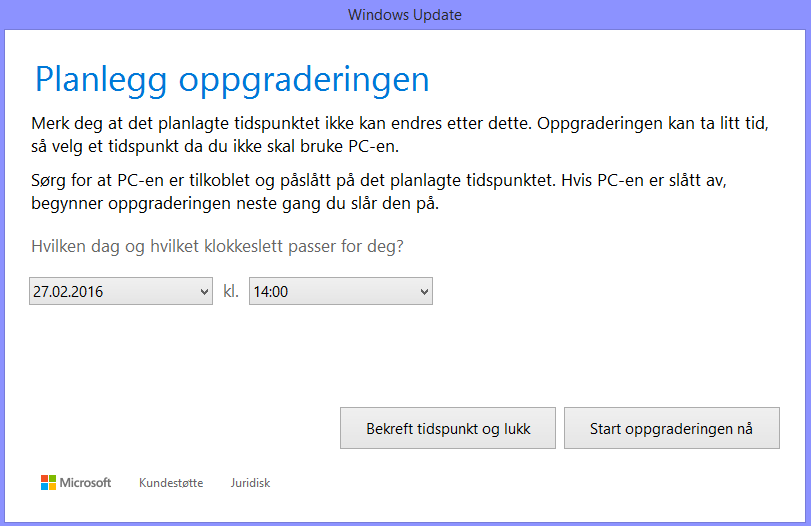Click the question text Hvilken dag og hvilket klokkeslett
This screenshot has width=811, height=526.
tap(217, 246)
